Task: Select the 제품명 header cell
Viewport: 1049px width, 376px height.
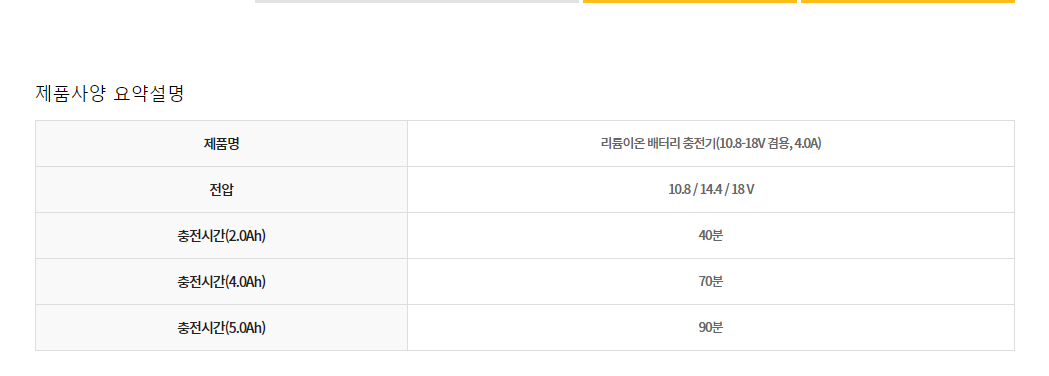Action: (221, 144)
